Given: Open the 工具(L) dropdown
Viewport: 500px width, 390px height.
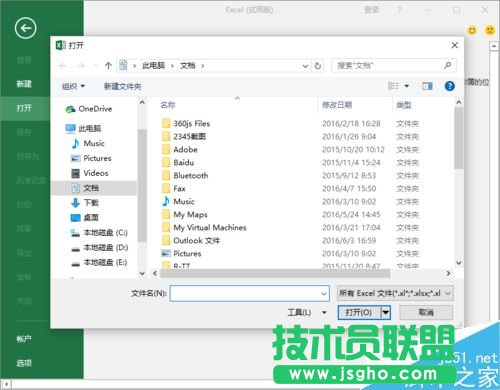Looking at the screenshot, I should tap(307, 313).
